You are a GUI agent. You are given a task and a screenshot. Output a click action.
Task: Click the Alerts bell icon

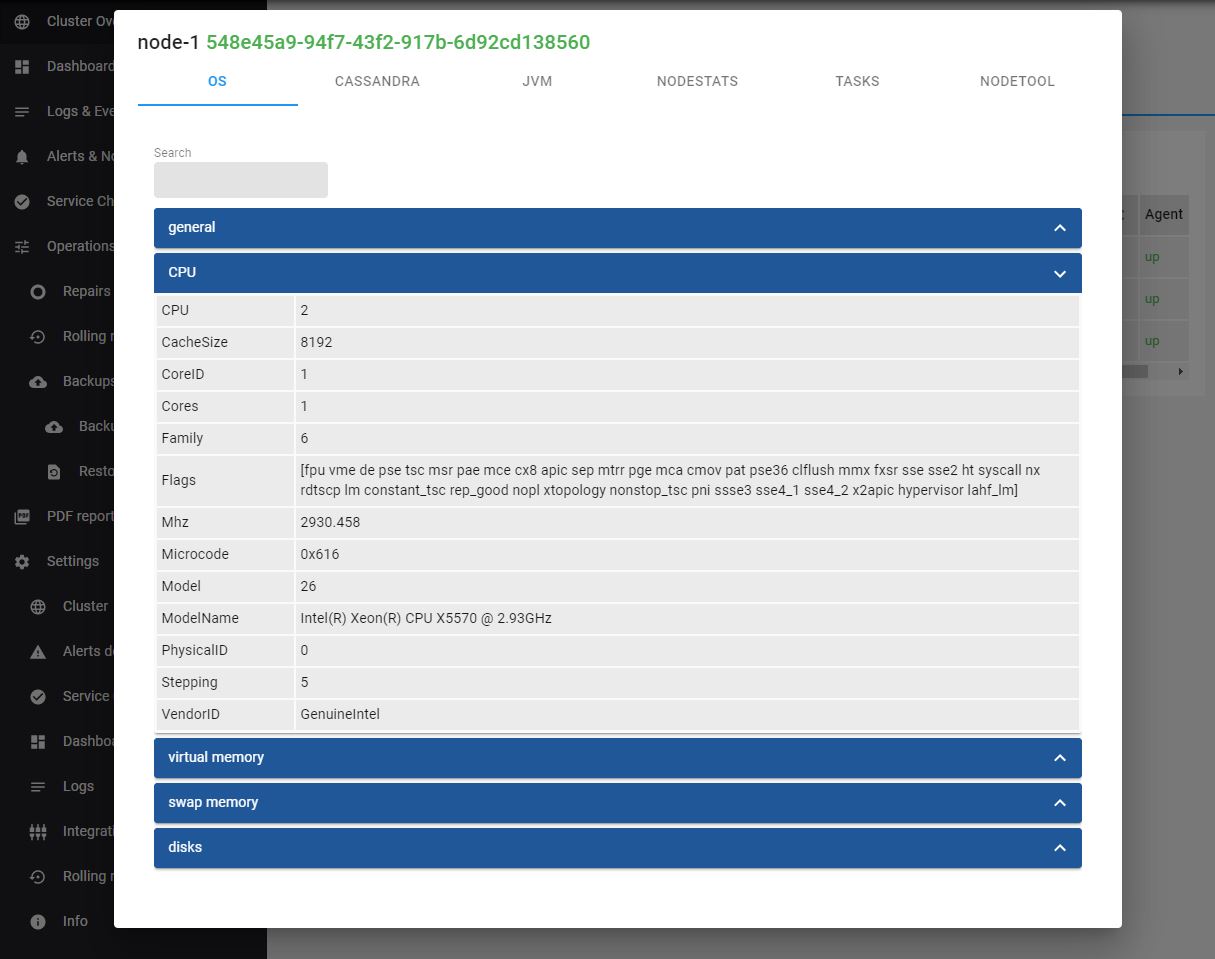pos(22,157)
